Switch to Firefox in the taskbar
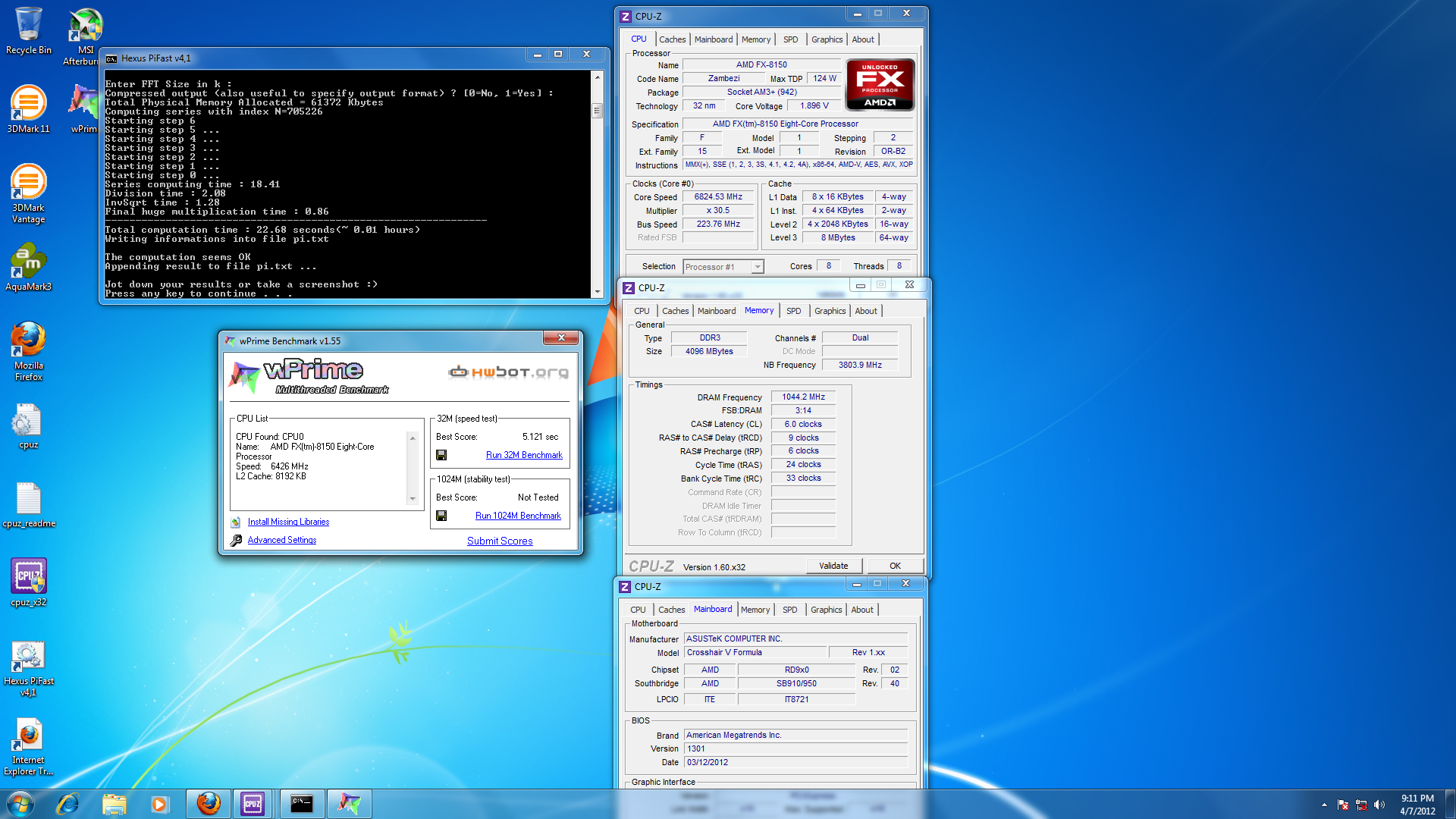 click(208, 804)
